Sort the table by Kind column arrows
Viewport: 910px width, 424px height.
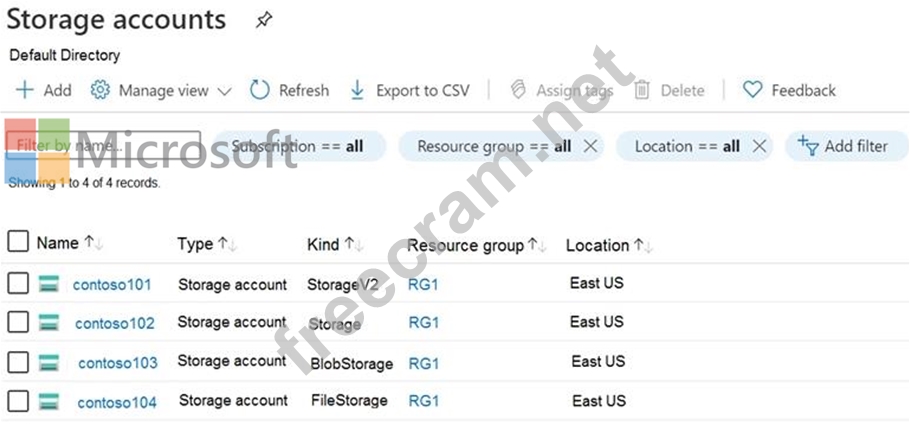click(353, 244)
